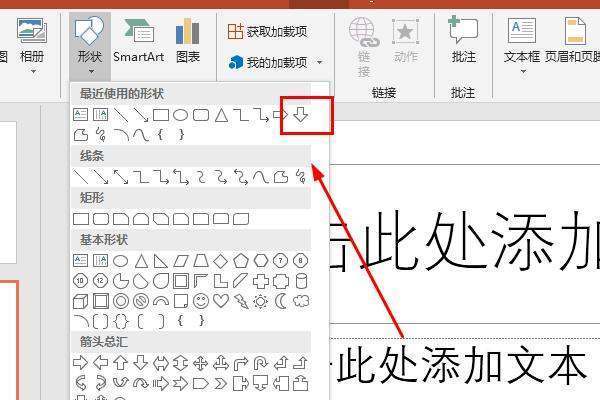
Task: Select the ellipse in 最近使用的形状
Action: [x=180, y=115]
